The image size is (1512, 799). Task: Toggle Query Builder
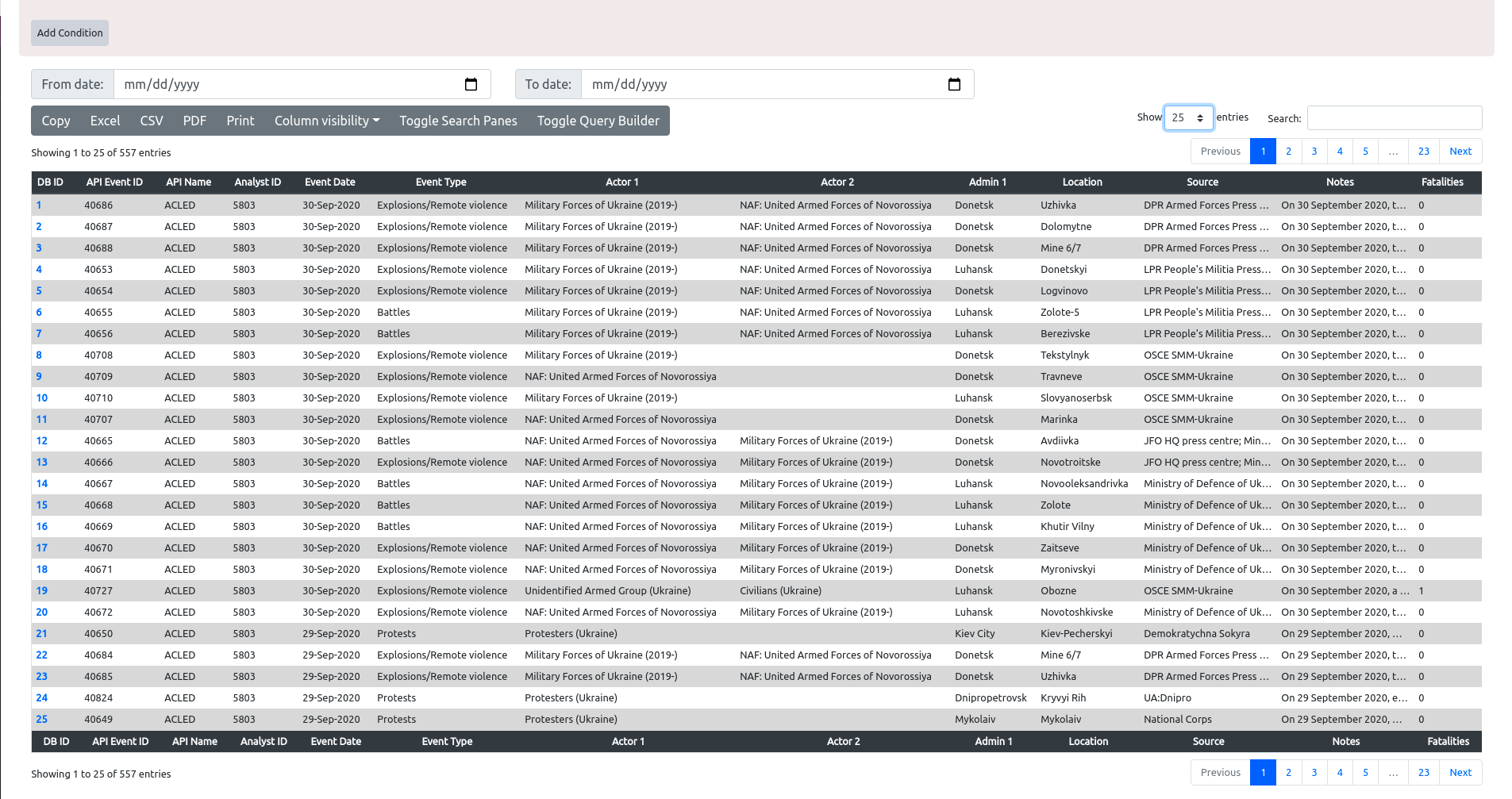click(x=598, y=121)
